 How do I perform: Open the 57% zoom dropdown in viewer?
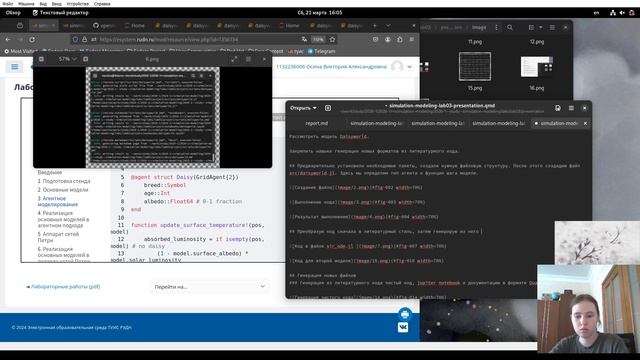[67, 59]
